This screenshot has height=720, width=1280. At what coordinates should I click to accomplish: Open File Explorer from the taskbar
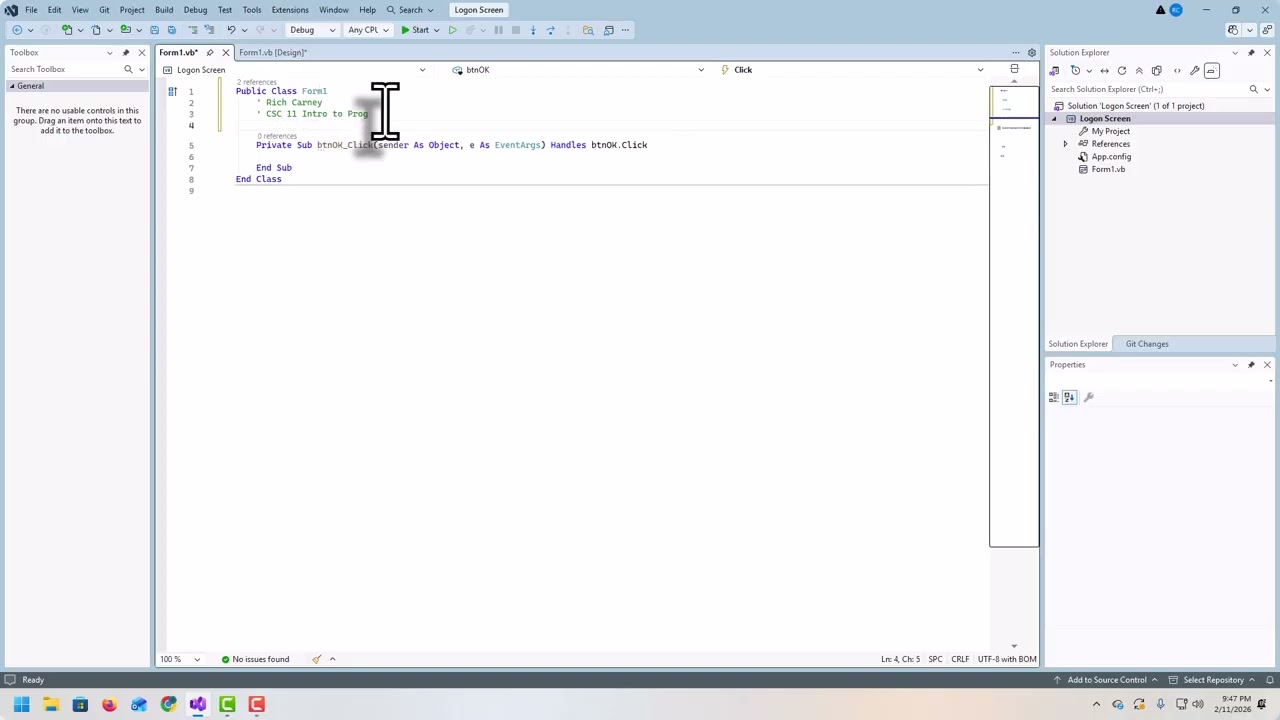(51, 705)
